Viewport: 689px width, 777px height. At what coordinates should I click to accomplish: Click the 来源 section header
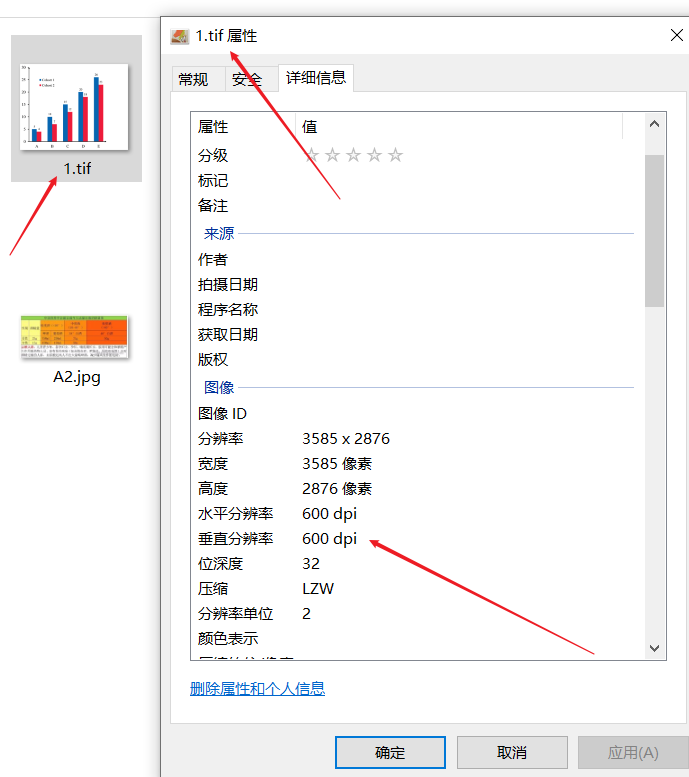(219, 233)
